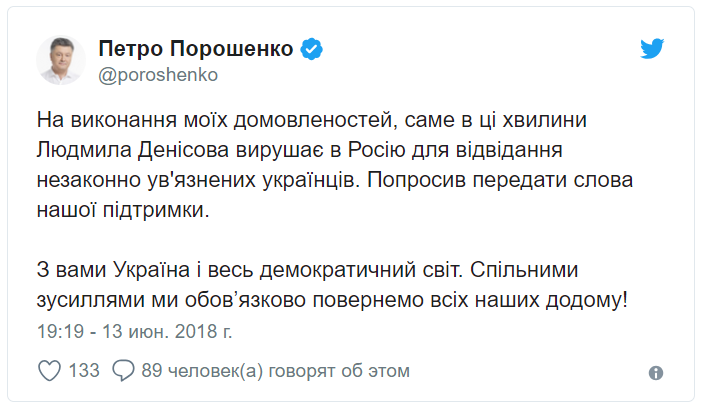Click the word 'Спільними' in the tweet

pyautogui.click(x=524, y=270)
